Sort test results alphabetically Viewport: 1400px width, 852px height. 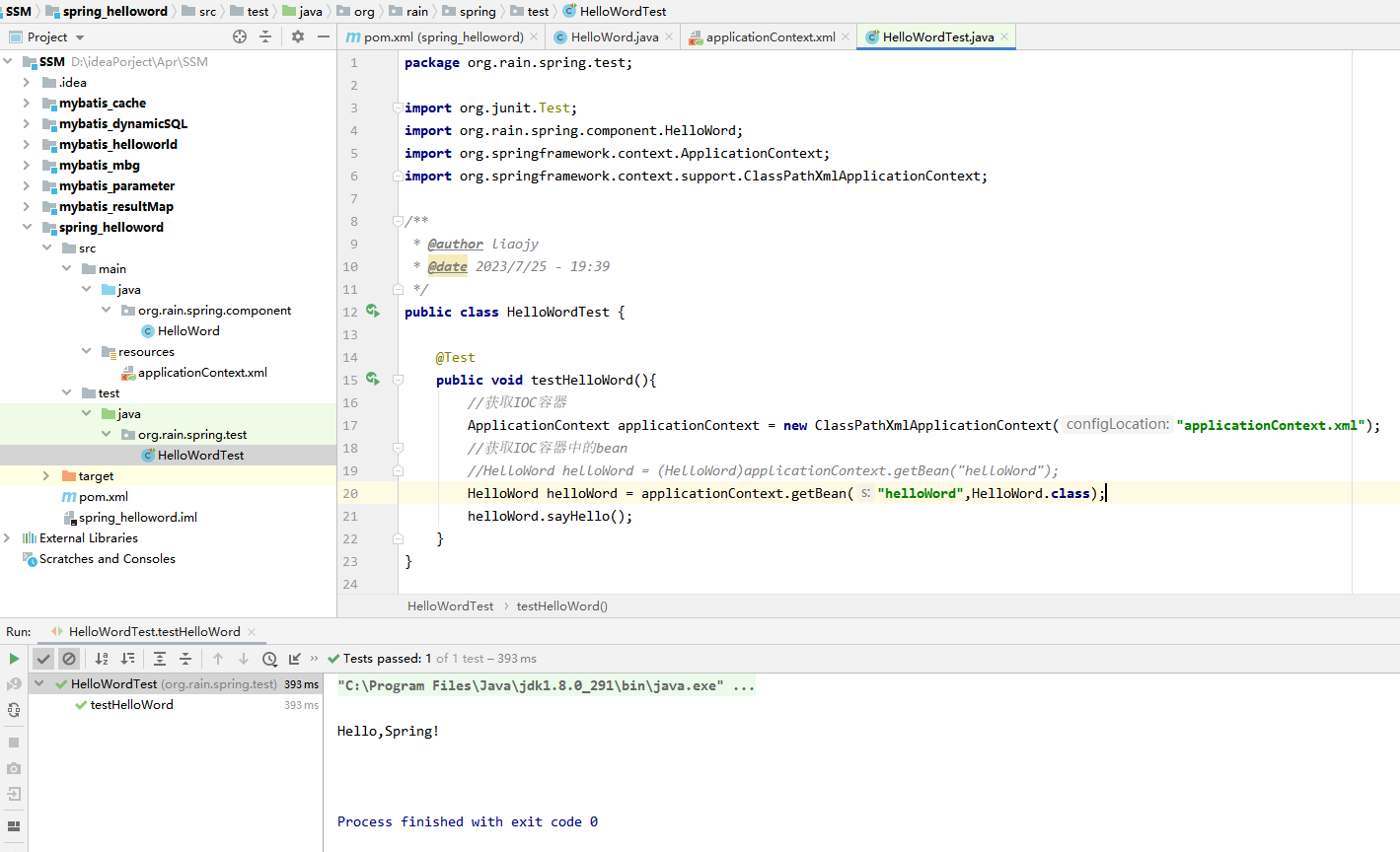click(102, 659)
